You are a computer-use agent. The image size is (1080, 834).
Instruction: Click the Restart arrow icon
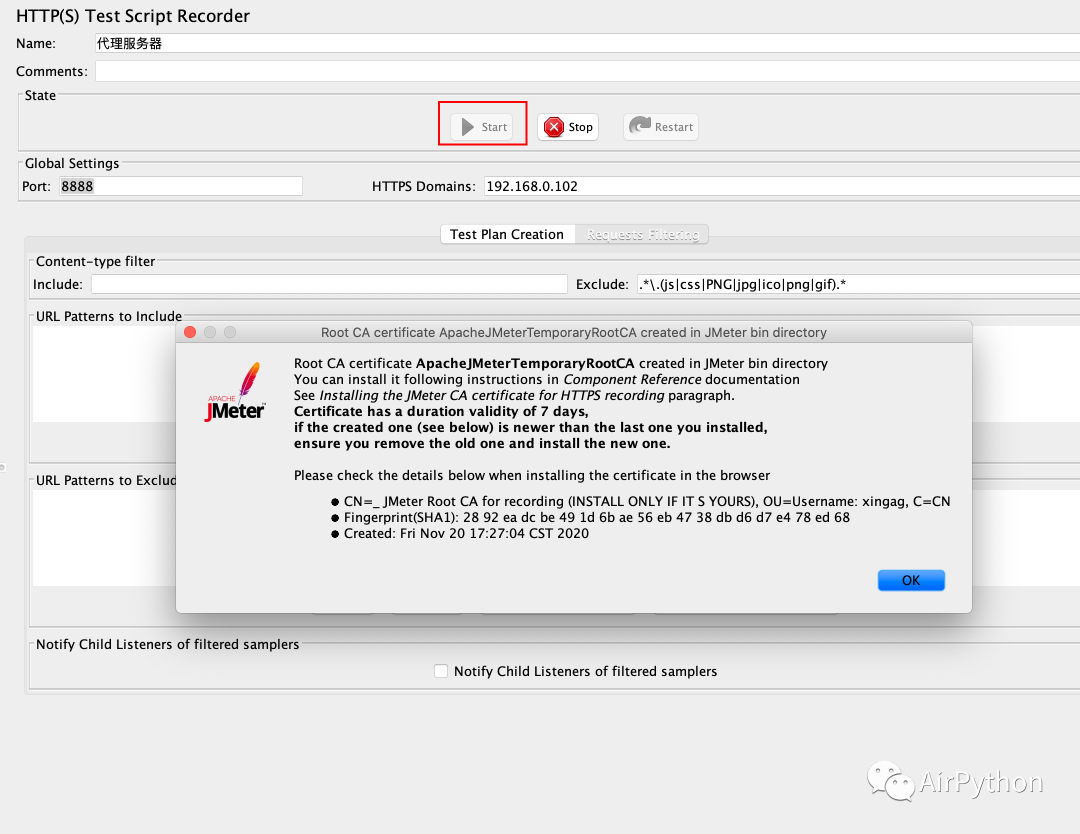(x=640, y=125)
